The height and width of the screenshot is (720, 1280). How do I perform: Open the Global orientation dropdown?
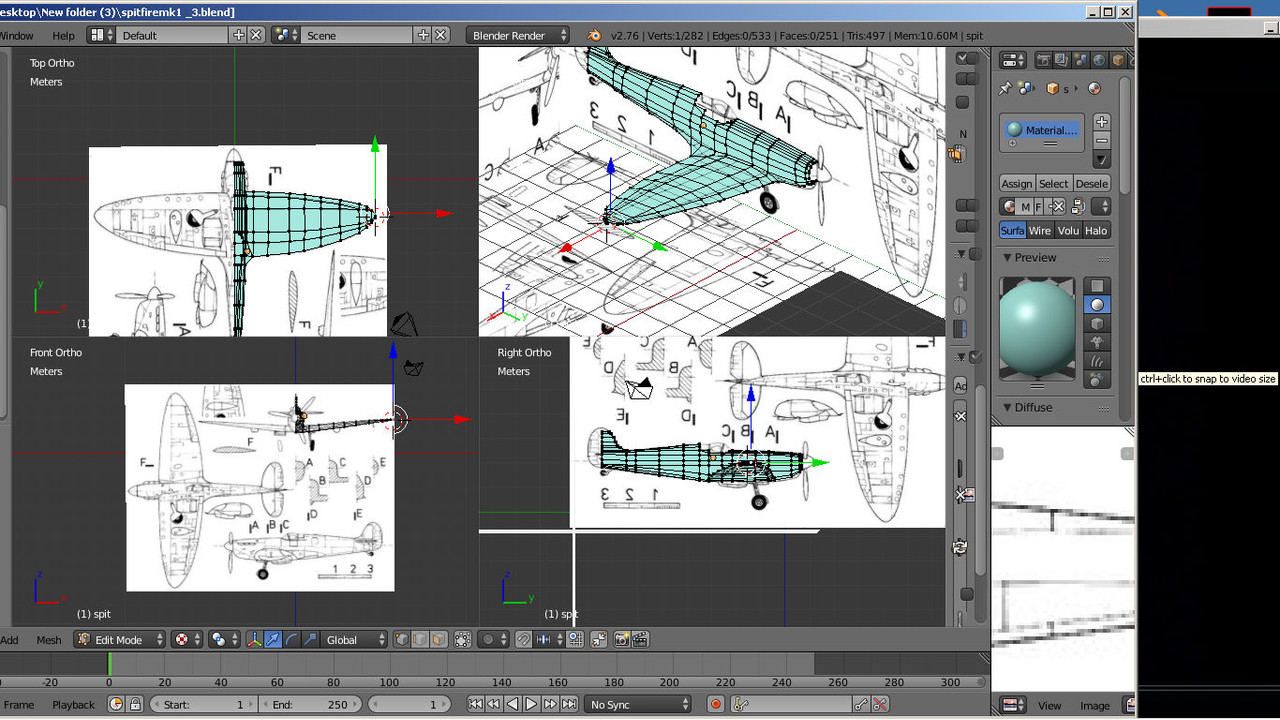pos(354,640)
